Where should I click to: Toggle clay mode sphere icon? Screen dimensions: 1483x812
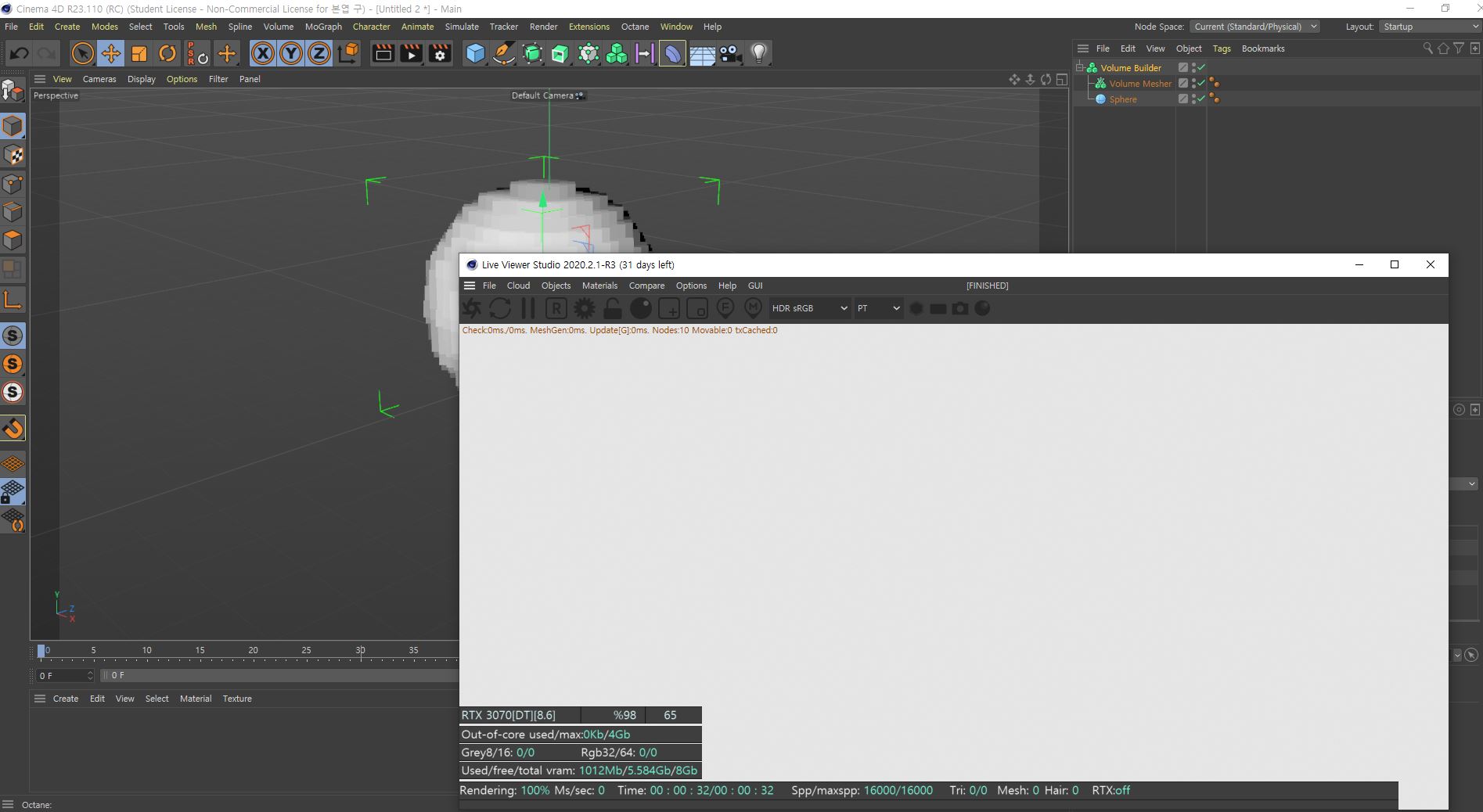tap(641, 308)
